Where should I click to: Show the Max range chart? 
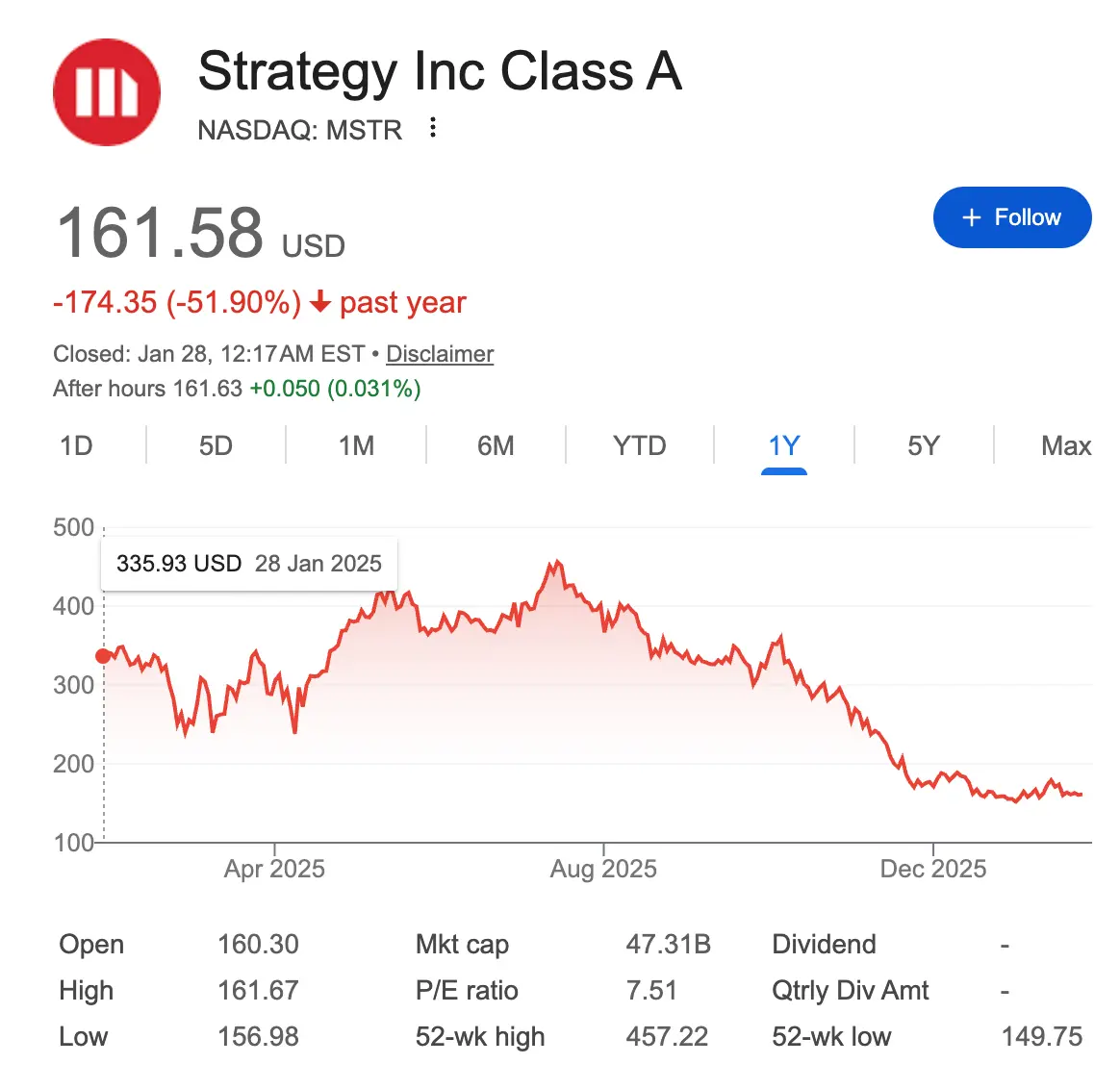pos(1065,446)
